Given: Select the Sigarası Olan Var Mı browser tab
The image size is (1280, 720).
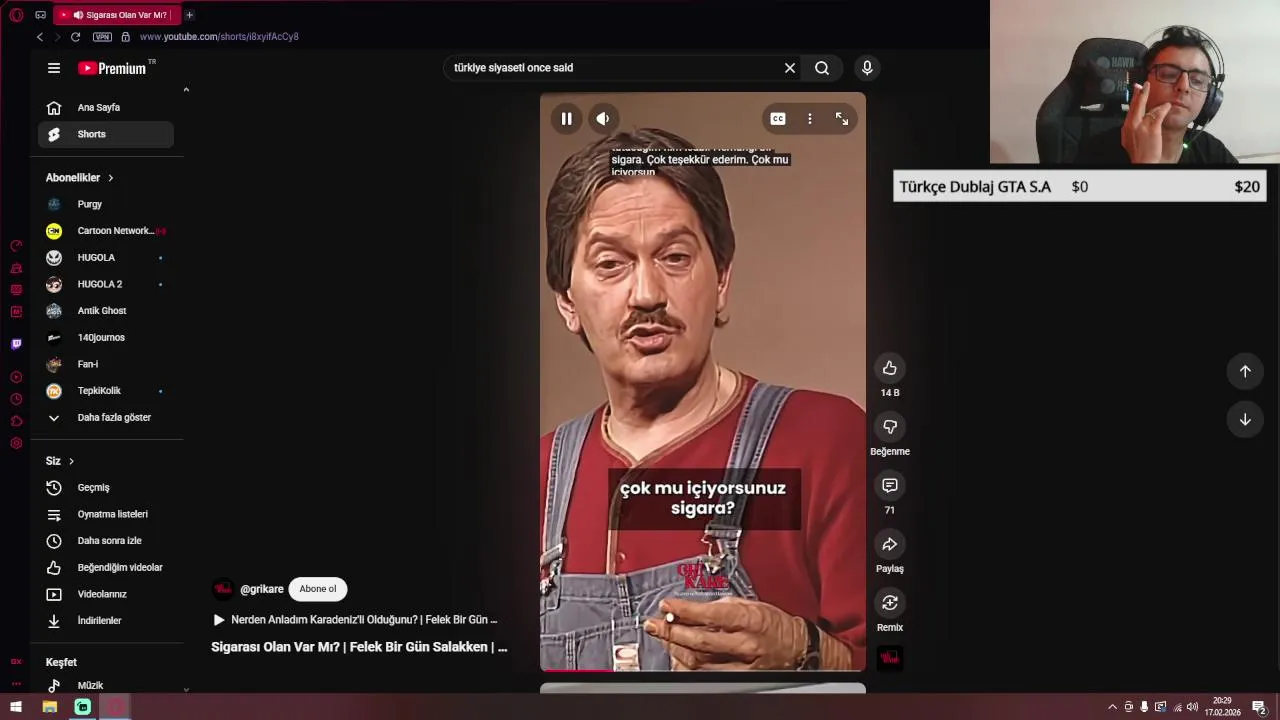Looking at the screenshot, I should (118, 15).
